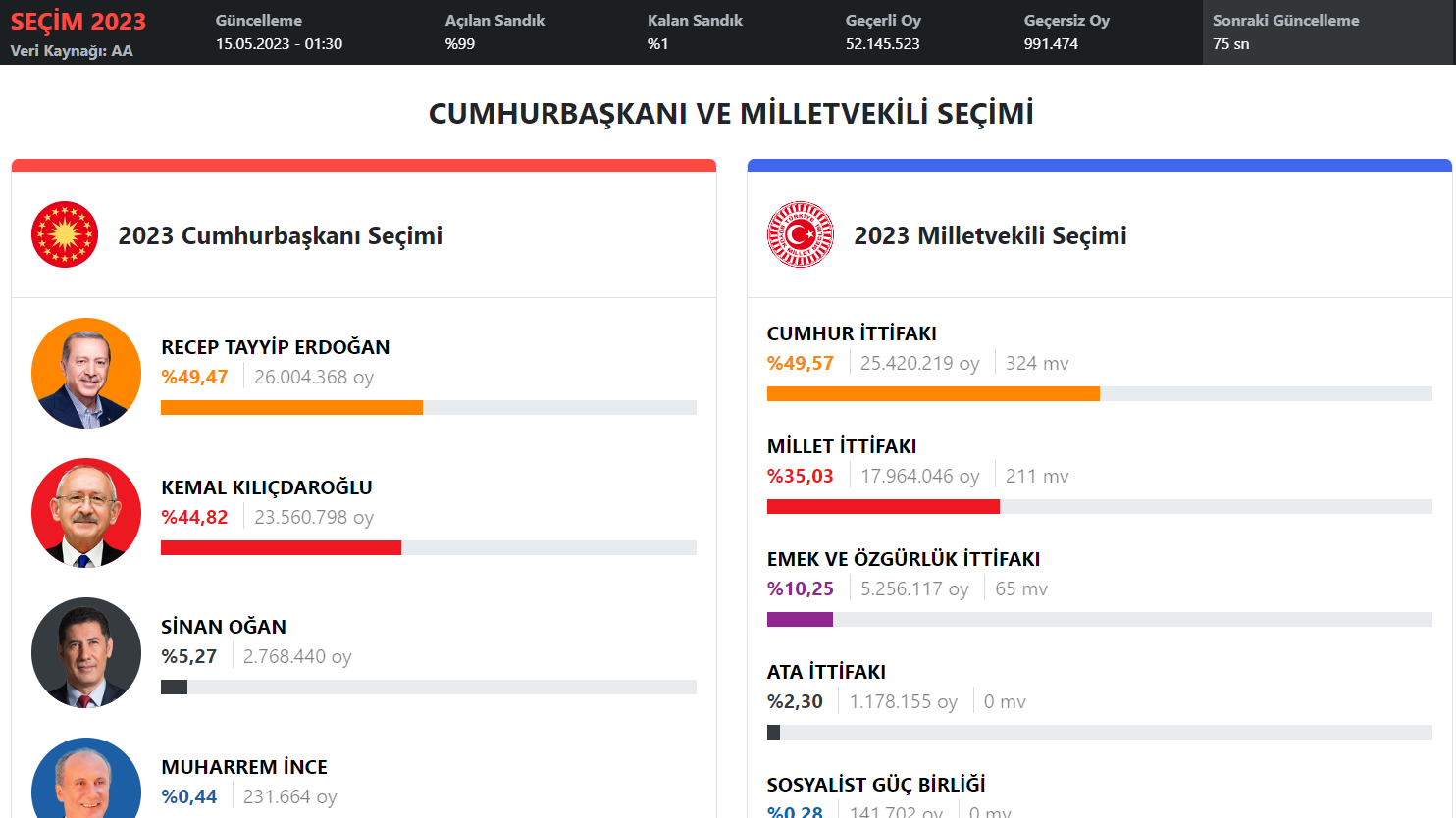
Task: Click the Sonraki Güncelleme countdown box
Action: pos(1327,32)
